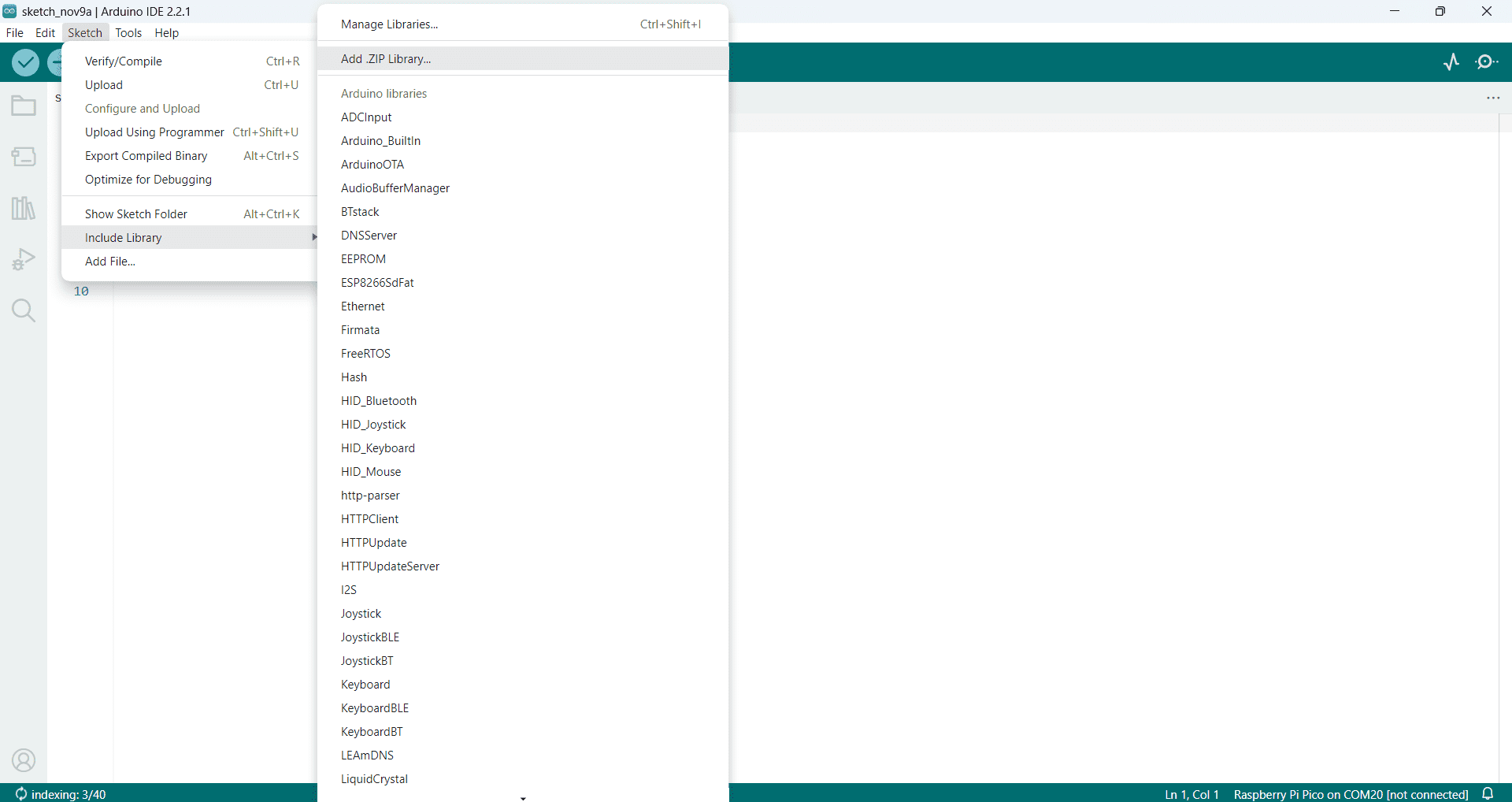This screenshot has height=802, width=1512.
Task: Open the Boards Manager sidebar icon
Action: (24, 157)
